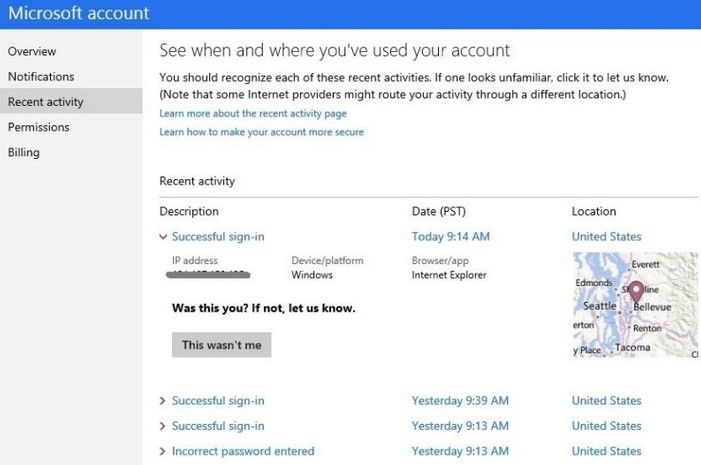Click the location pin on the map
Screen dimensions: 701x465
tap(636, 292)
